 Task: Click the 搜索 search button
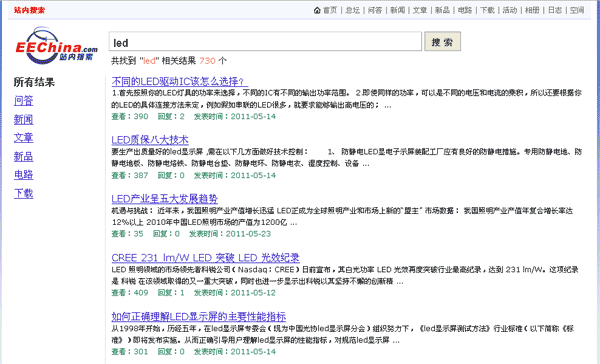(442, 41)
